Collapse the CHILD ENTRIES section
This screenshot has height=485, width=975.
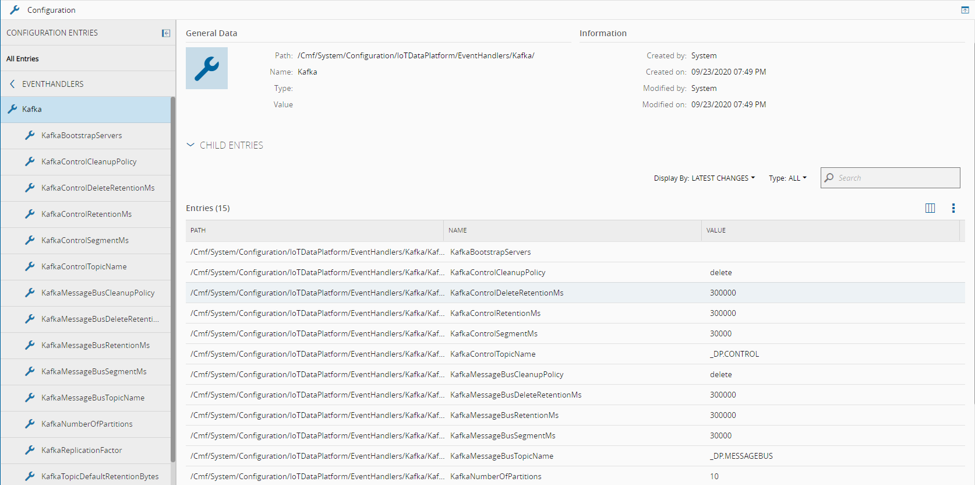pos(191,145)
